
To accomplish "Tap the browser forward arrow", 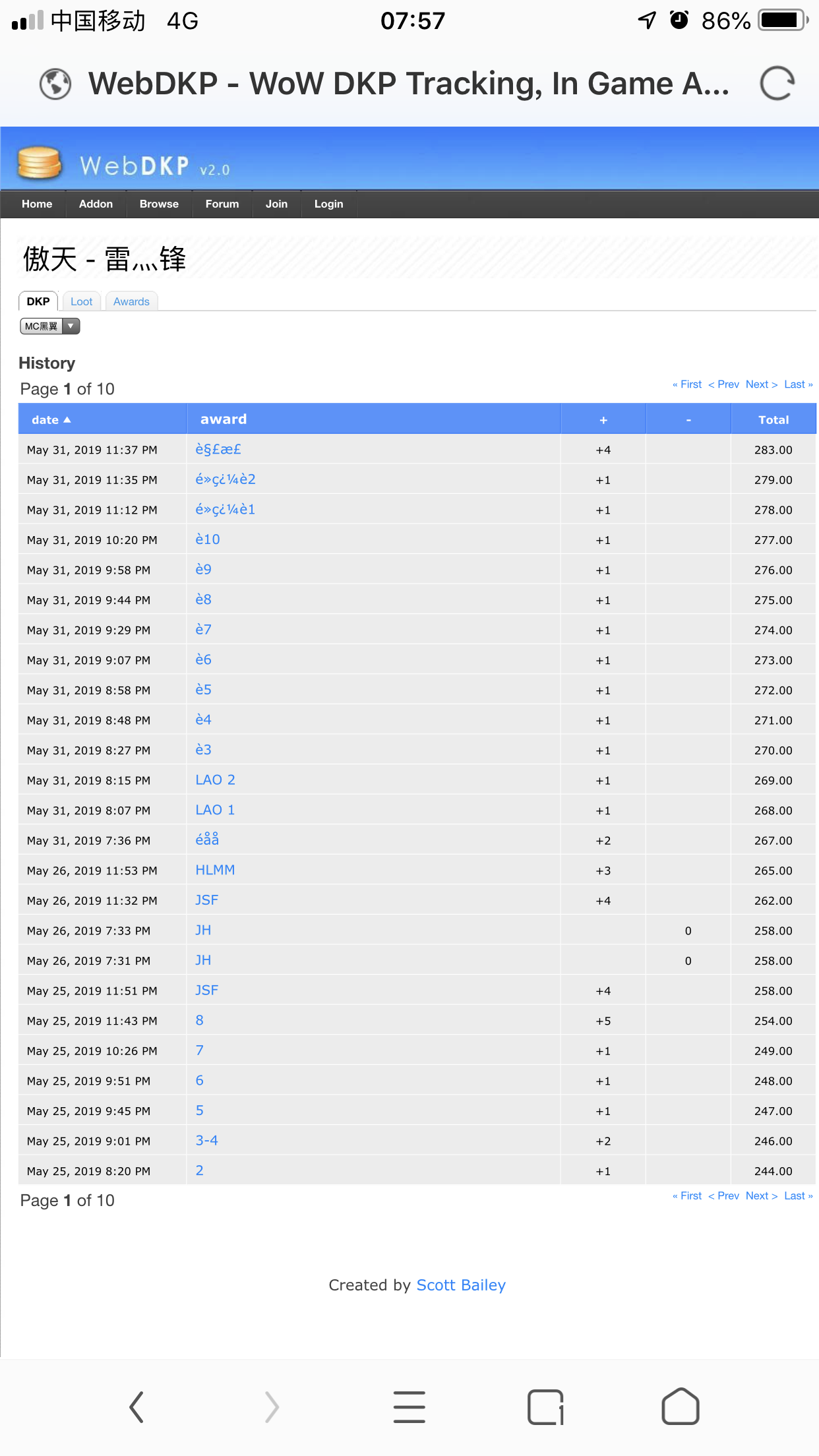I will click(272, 1407).
